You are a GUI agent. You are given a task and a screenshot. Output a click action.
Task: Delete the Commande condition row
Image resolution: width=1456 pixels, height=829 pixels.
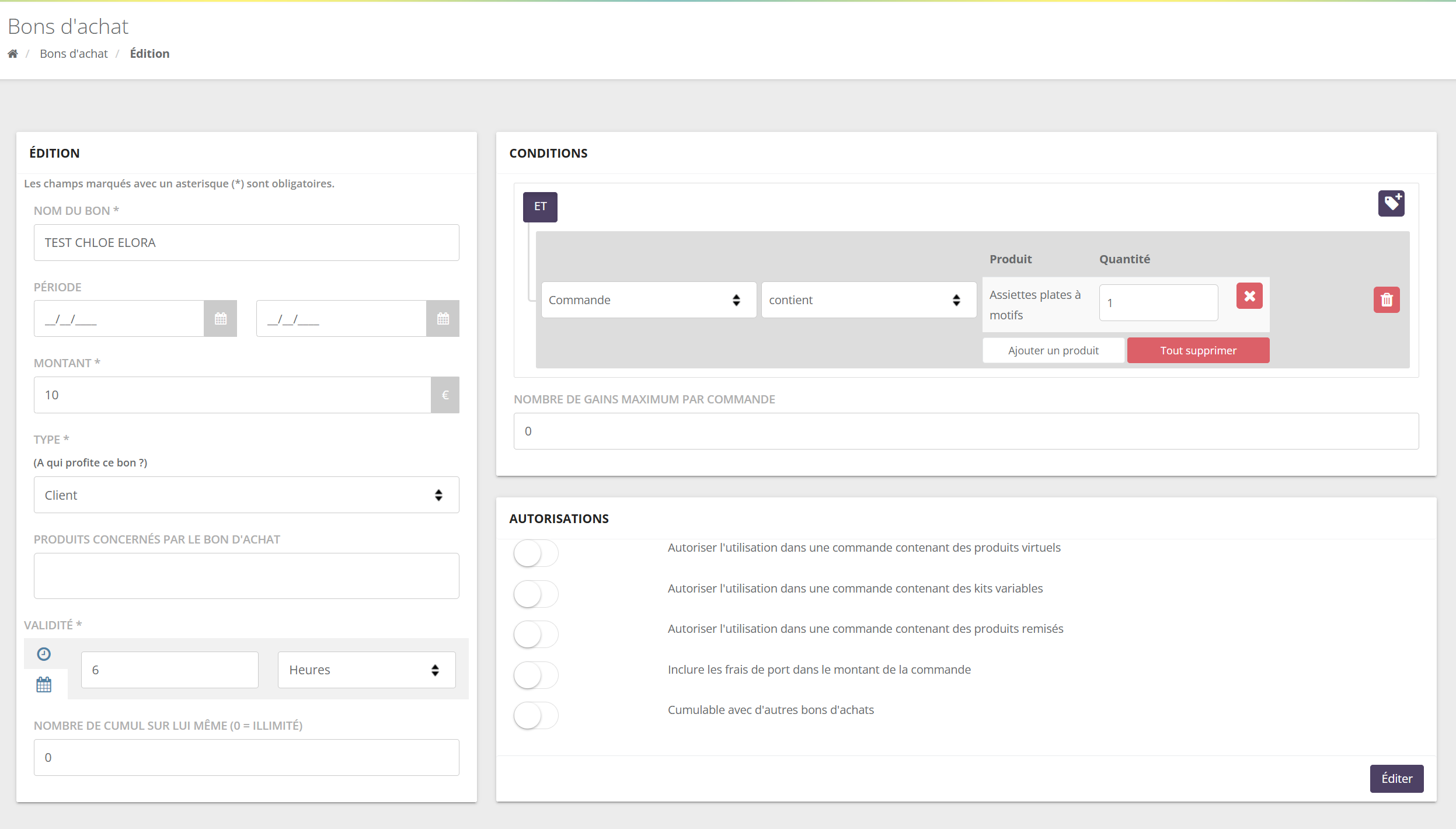point(1387,300)
